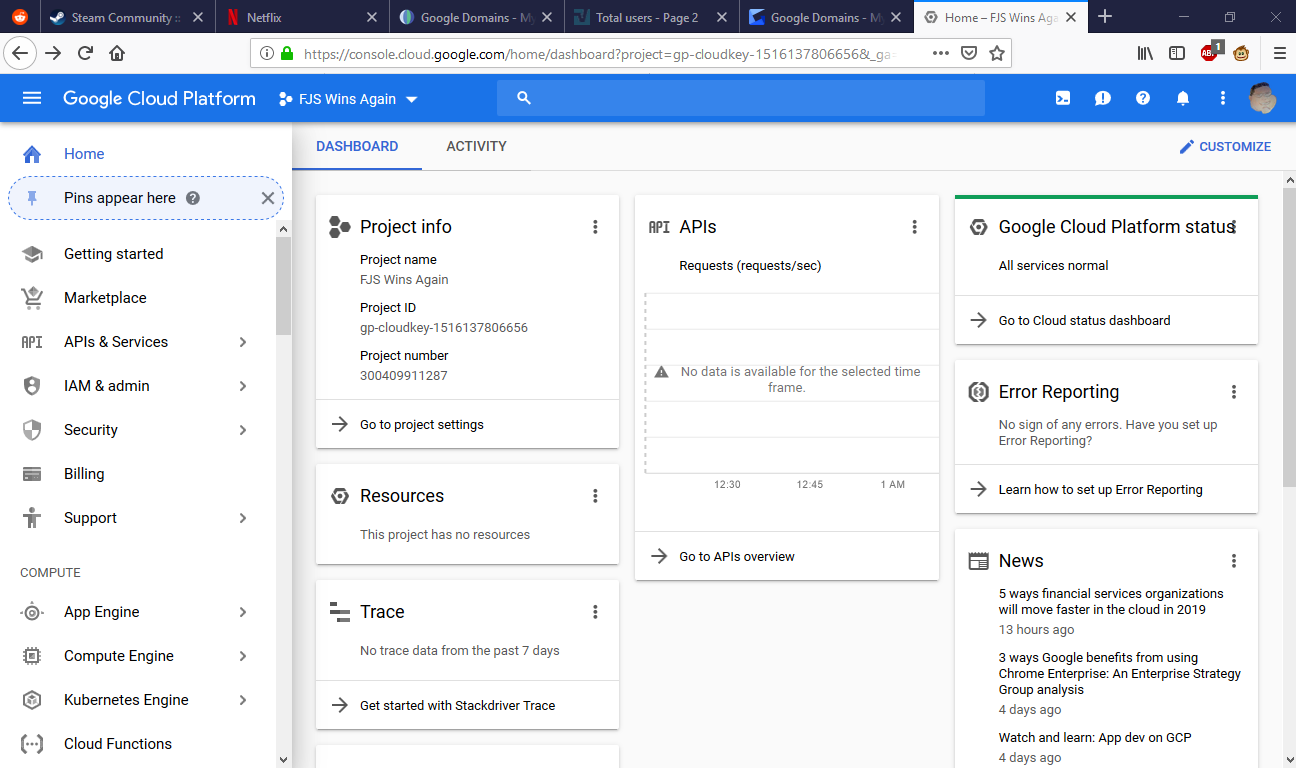Expand Kubernetes Engine submenu arrow
The height and width of the screenshot is (768, 1296).
point(243,700)
